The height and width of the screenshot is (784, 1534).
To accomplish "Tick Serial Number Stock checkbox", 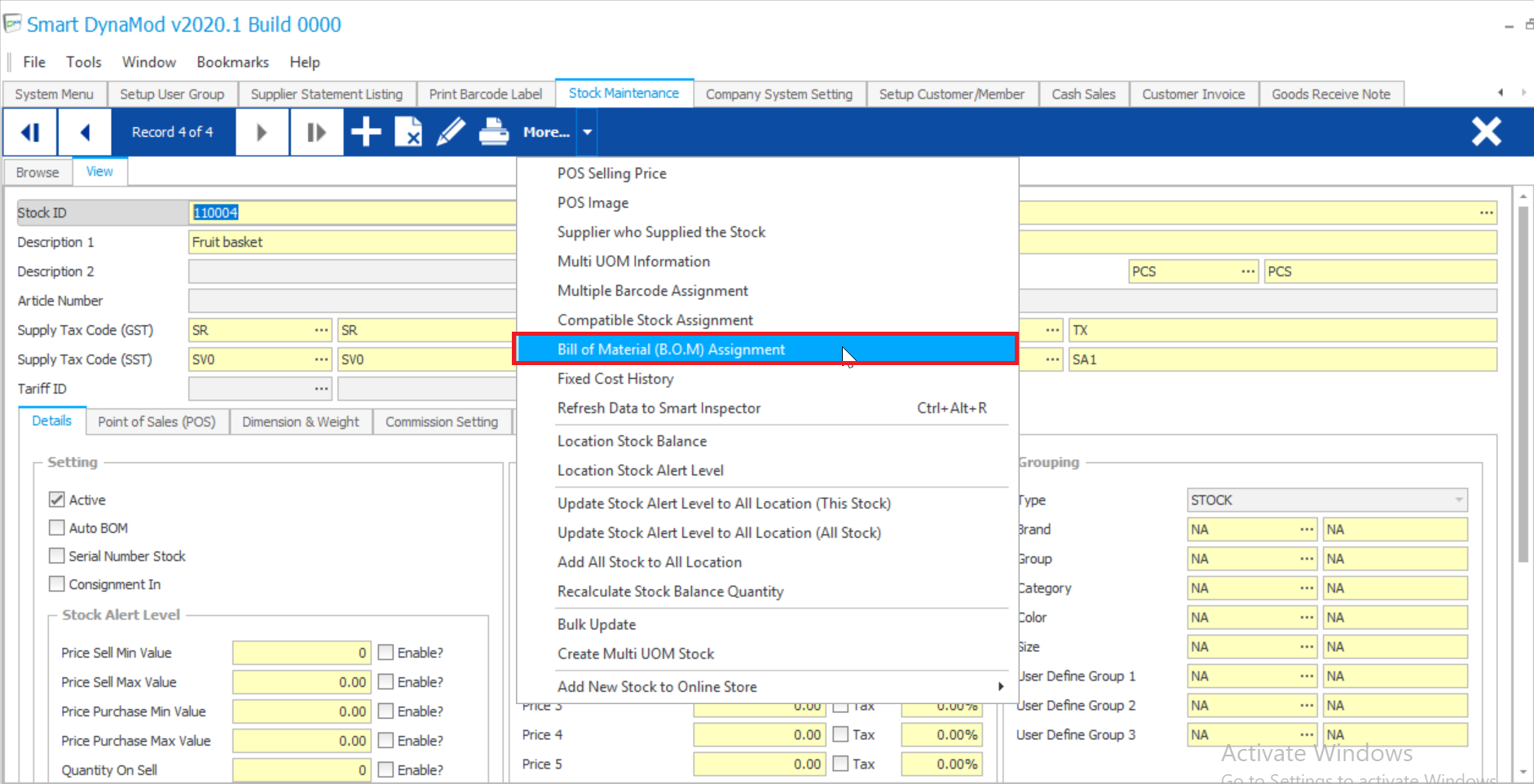I will (56, 556).
